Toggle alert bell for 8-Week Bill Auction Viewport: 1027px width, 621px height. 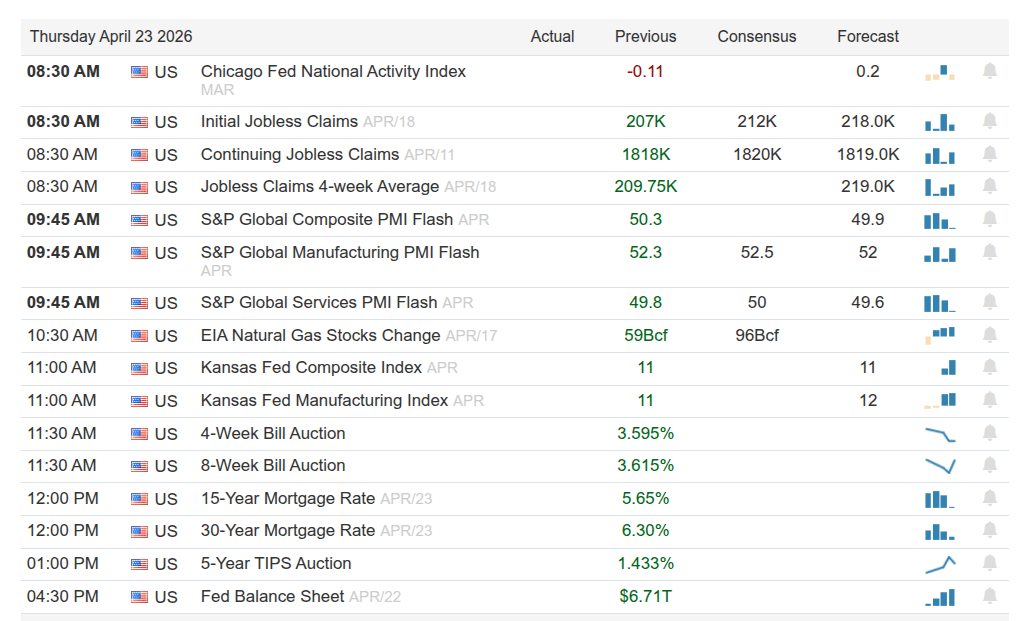point(990,466)
